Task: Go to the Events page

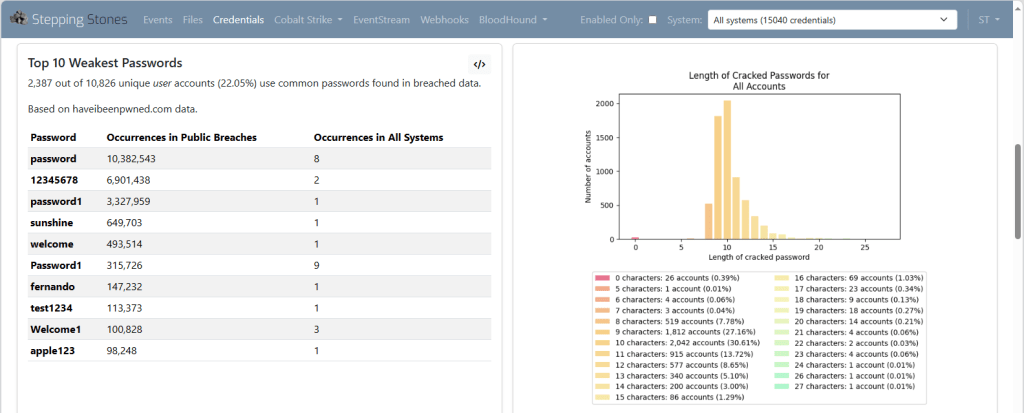Action: [158, 19]
